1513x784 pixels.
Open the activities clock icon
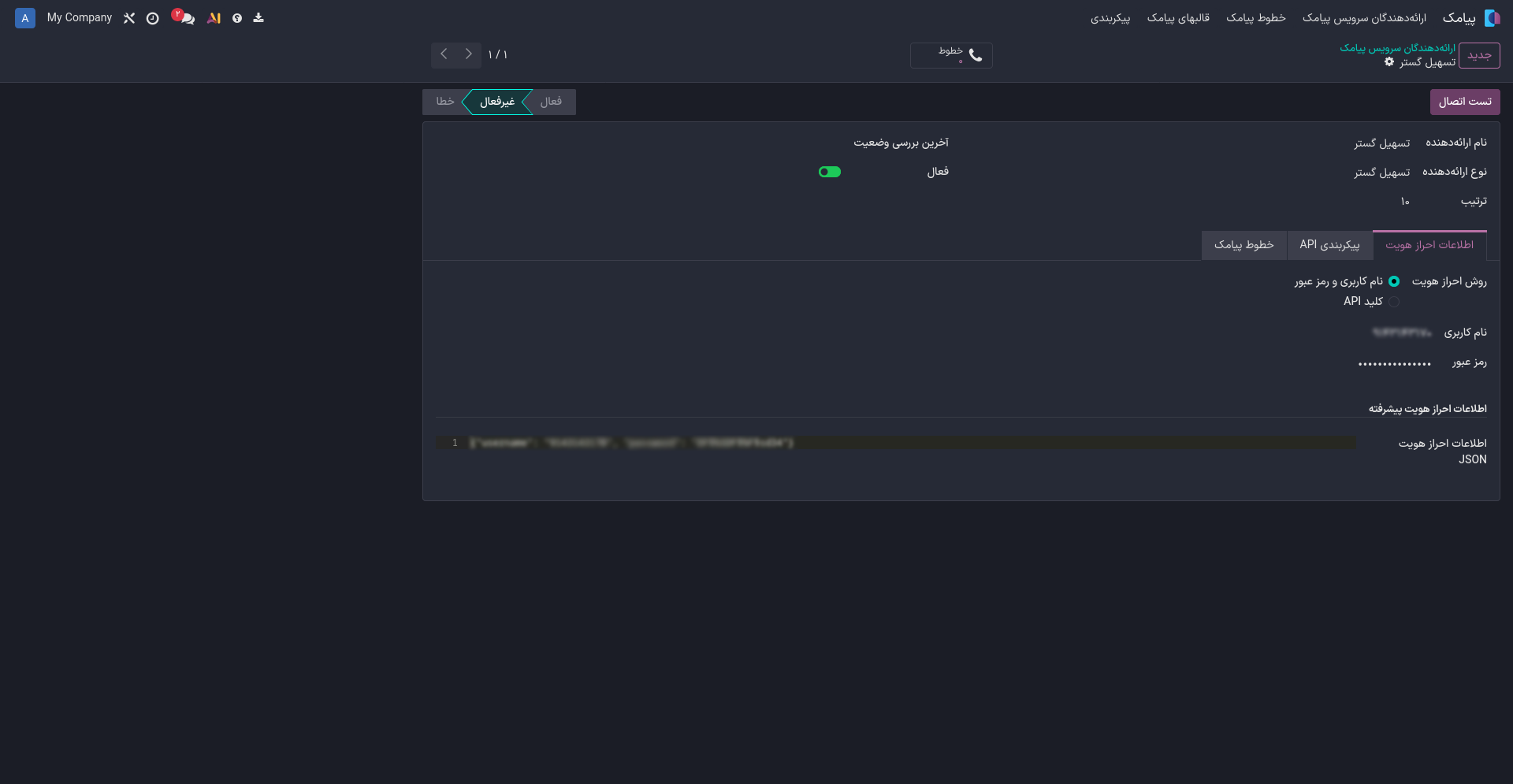coord(153,18)
